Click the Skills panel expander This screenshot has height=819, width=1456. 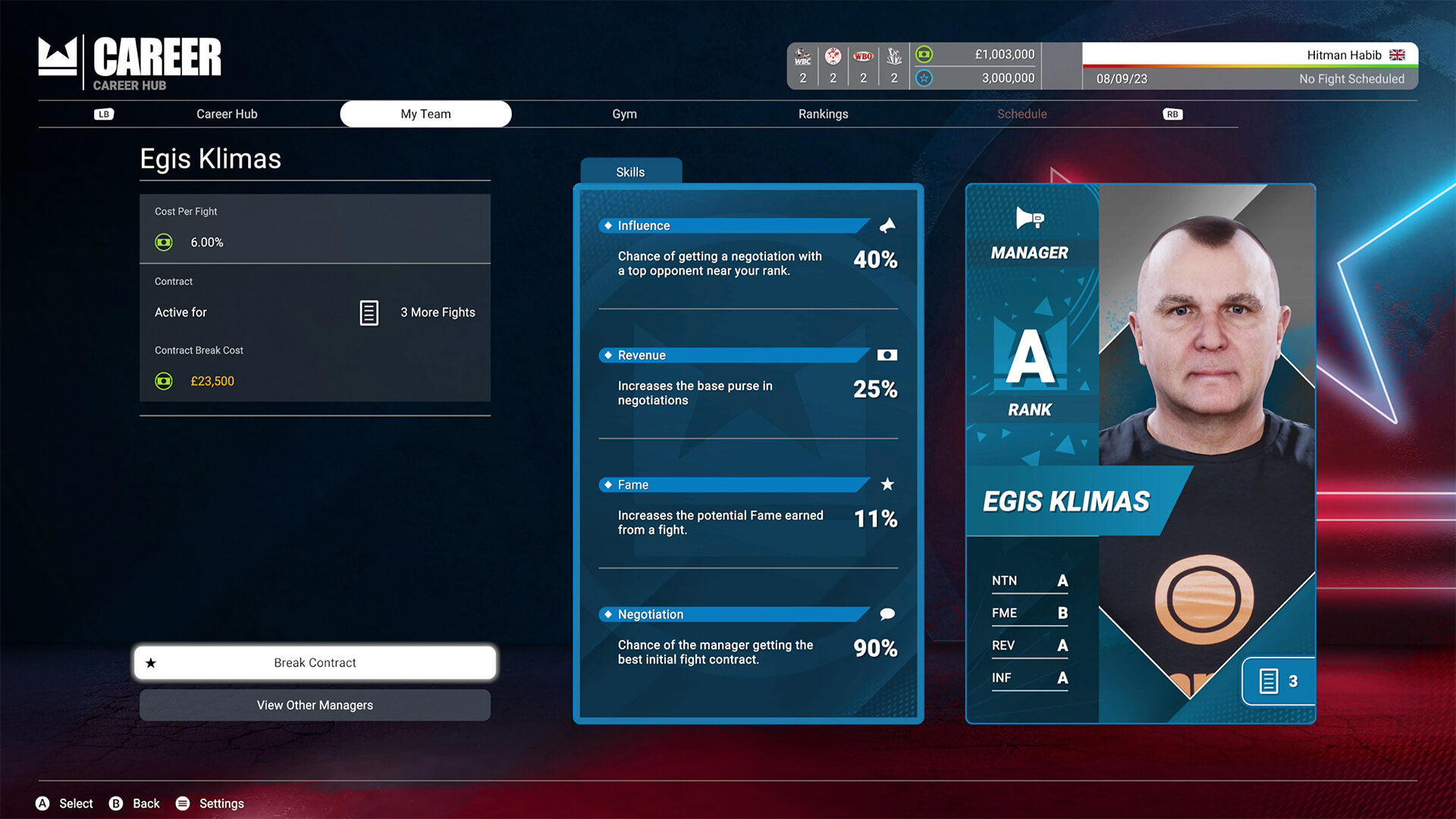tap(629, 171)
